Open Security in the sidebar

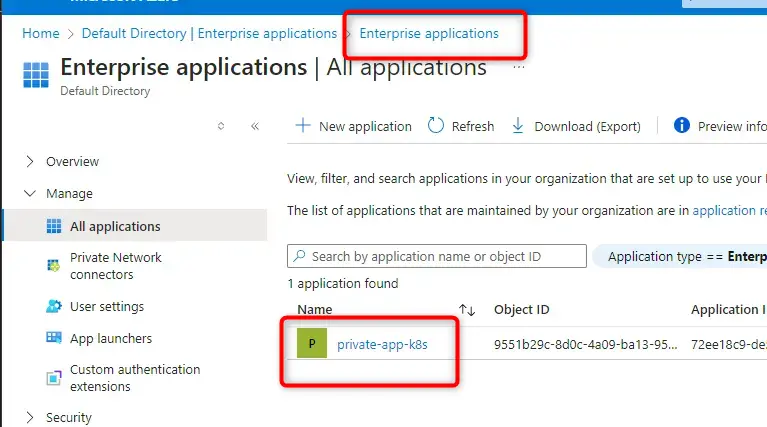click(69, 418)
